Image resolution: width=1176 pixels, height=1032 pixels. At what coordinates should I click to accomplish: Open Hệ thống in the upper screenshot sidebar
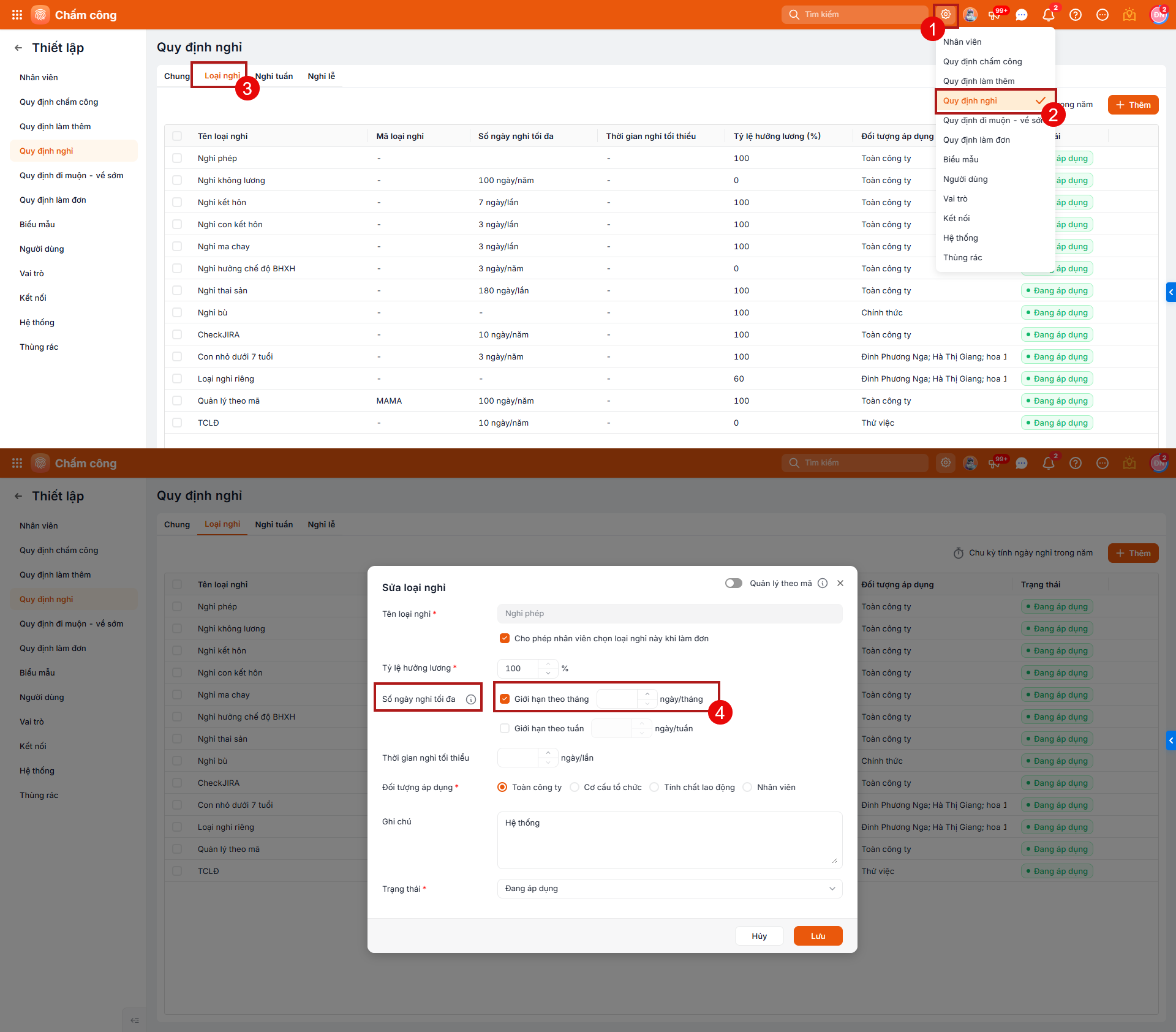[73, 322]
